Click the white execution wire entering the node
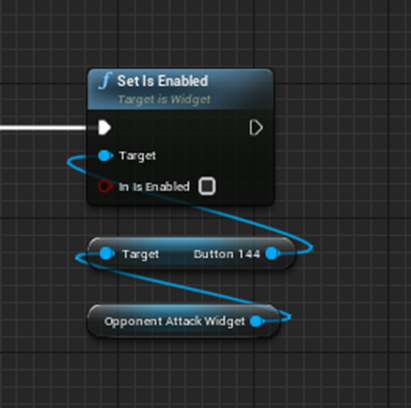The height and width of the screenshot is (408, 411). tap(43, 128)
